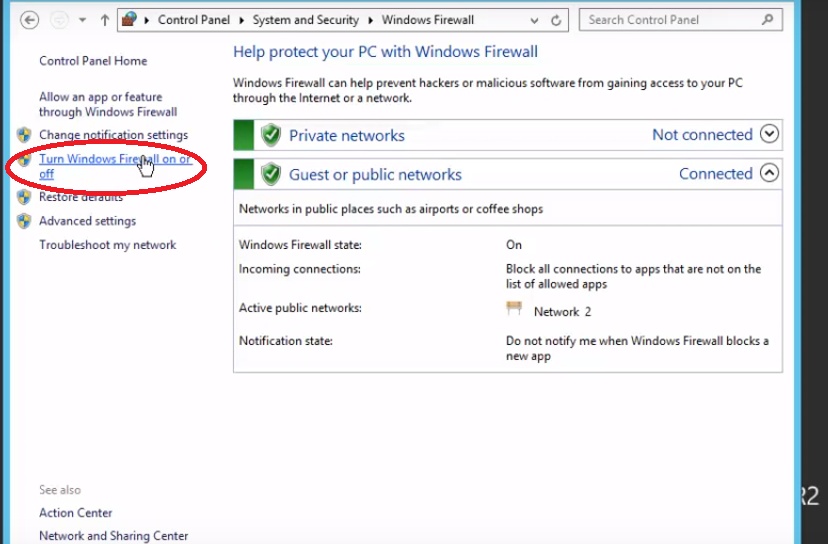This screenshot has height=544, width=828.
Task: Click the search magnifier icon
Action: 768,20
